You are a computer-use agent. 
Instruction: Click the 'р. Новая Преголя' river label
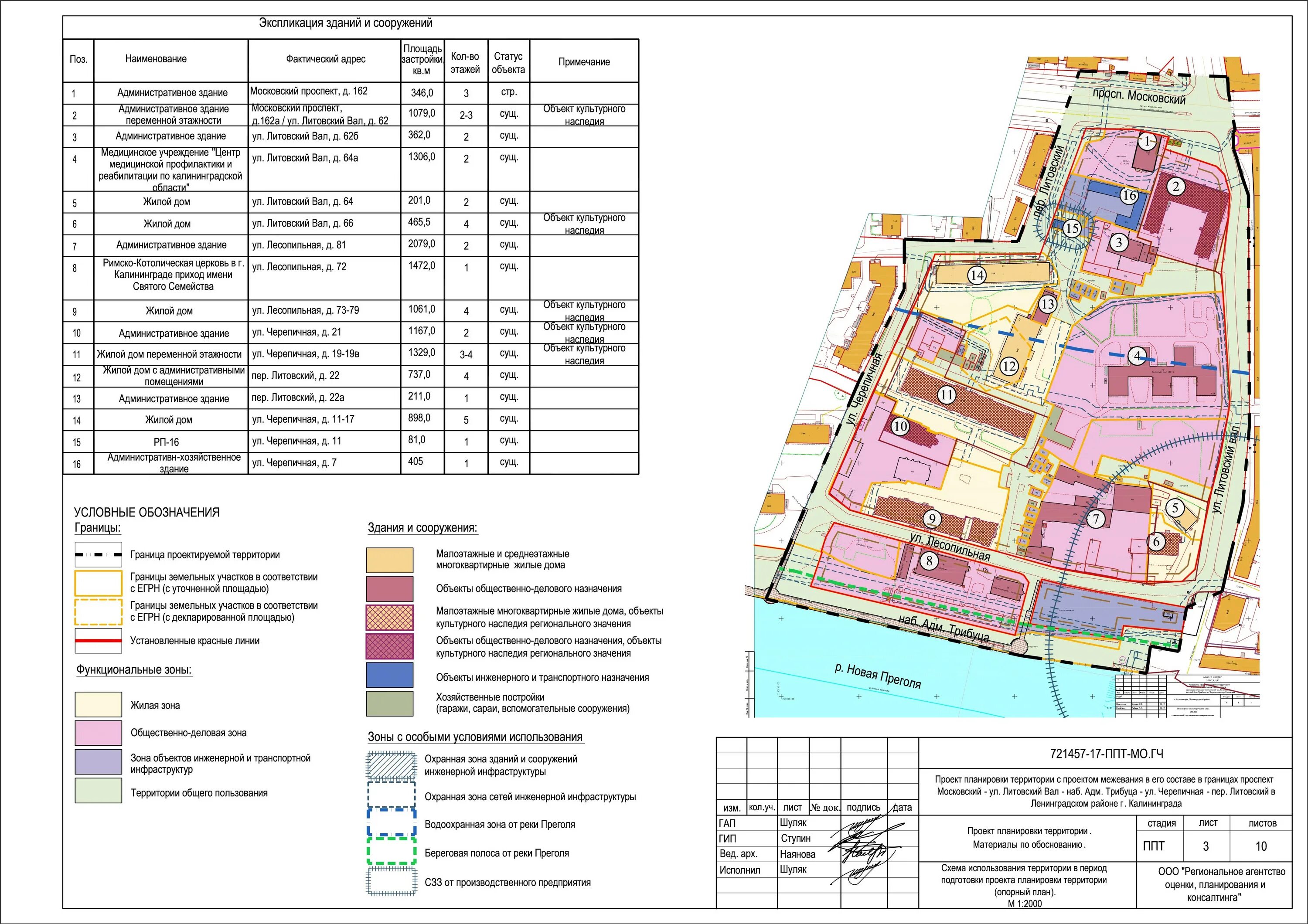coord(878,676)
